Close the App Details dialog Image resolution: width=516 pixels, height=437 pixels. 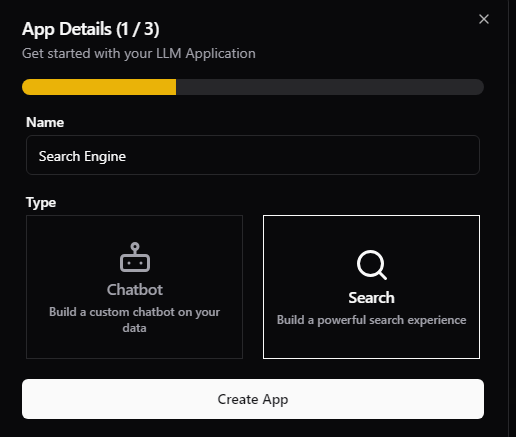pyautogui.click(x=484, y=19)
